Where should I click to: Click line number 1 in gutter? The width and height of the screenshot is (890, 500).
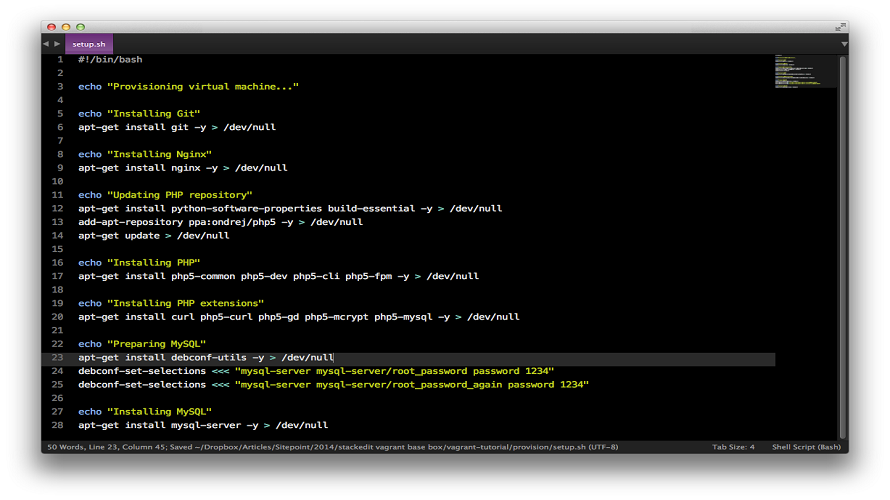pos(60,59)
